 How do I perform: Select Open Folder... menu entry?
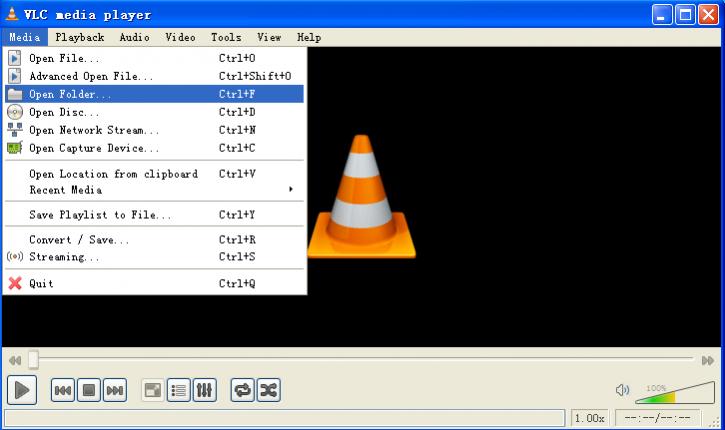[x=154, y=94]
